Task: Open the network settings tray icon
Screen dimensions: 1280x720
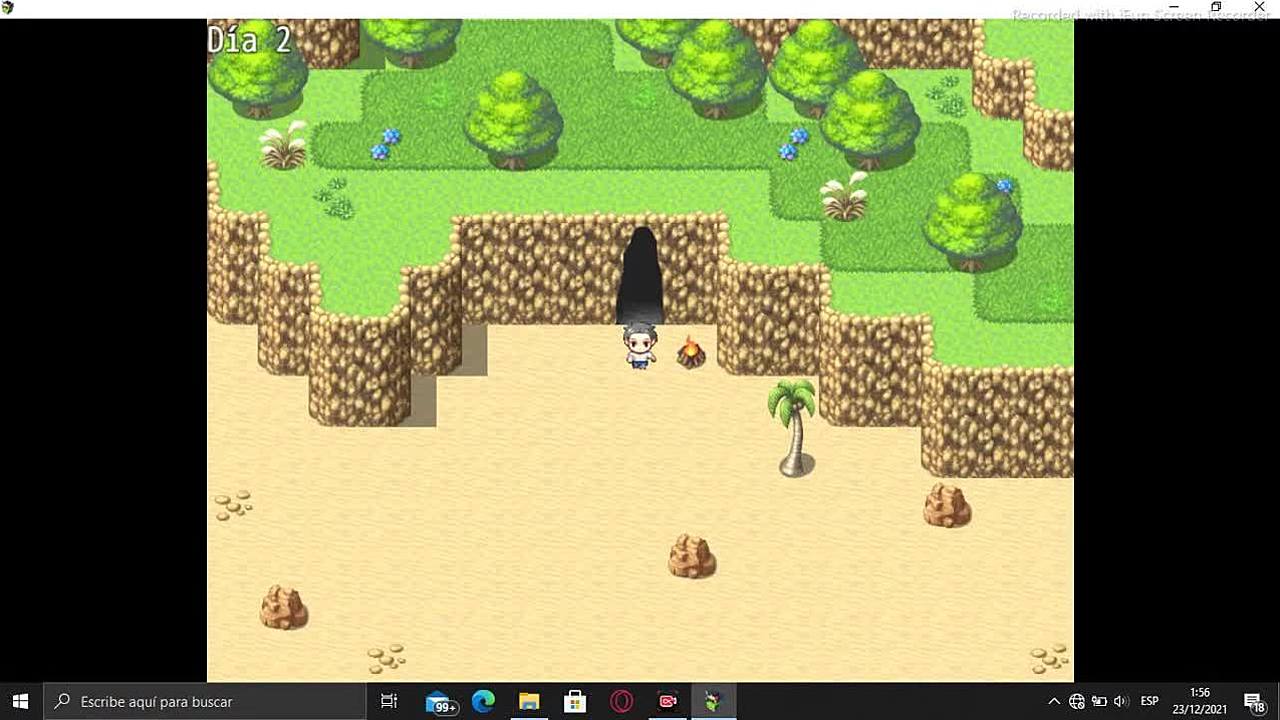Action: 1077,701
